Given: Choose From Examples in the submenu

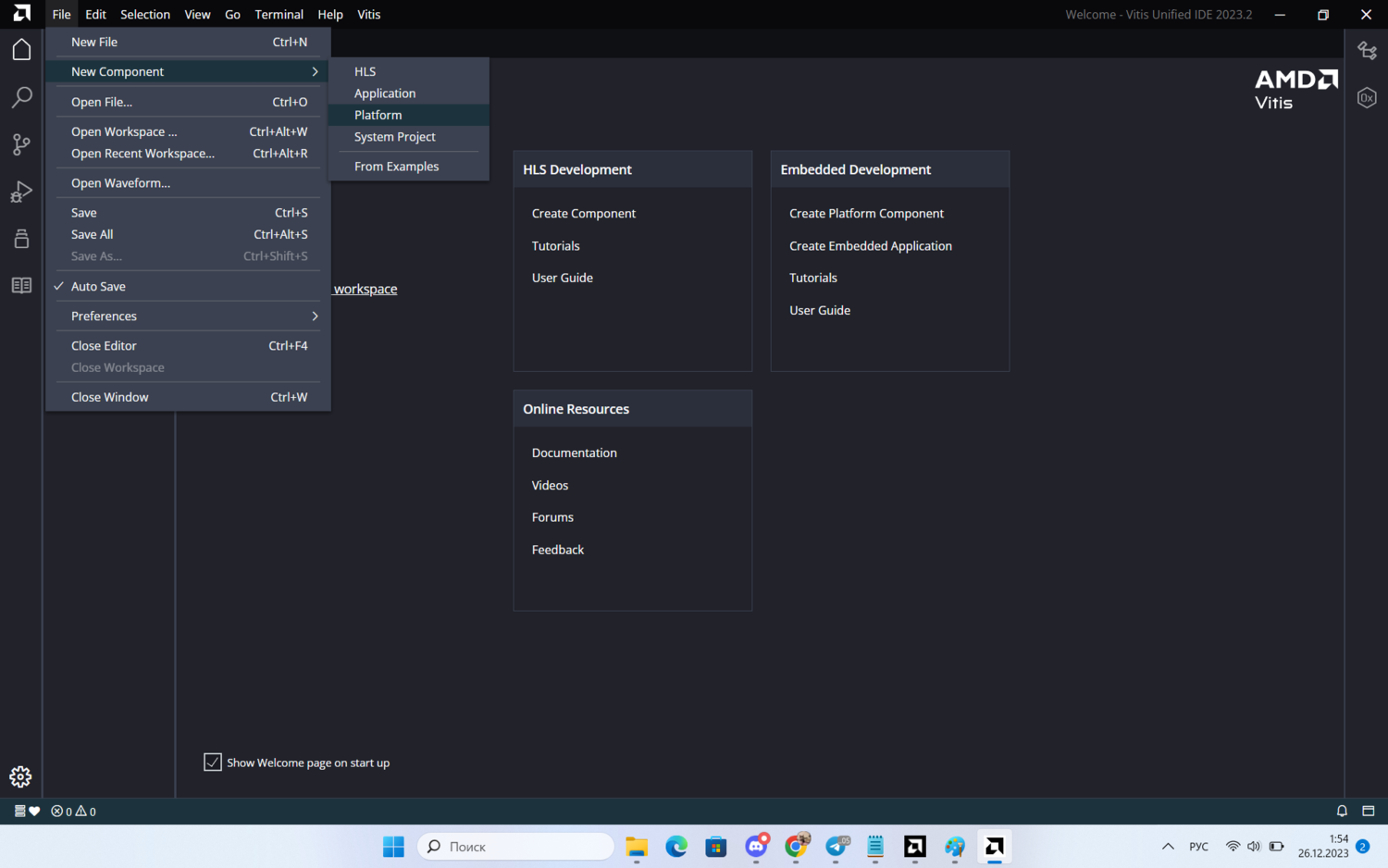Looking at the screenshot, I should [x=396, y=167].
